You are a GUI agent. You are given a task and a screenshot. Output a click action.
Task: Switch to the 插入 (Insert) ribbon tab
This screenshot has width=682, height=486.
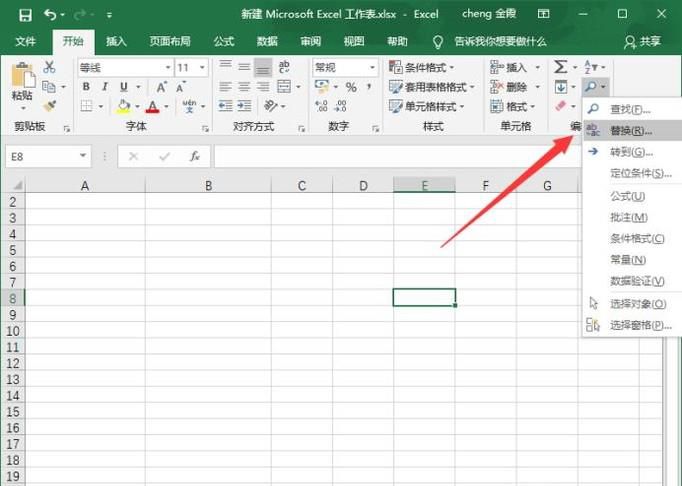pyautogui.click(x=116, y=42)
